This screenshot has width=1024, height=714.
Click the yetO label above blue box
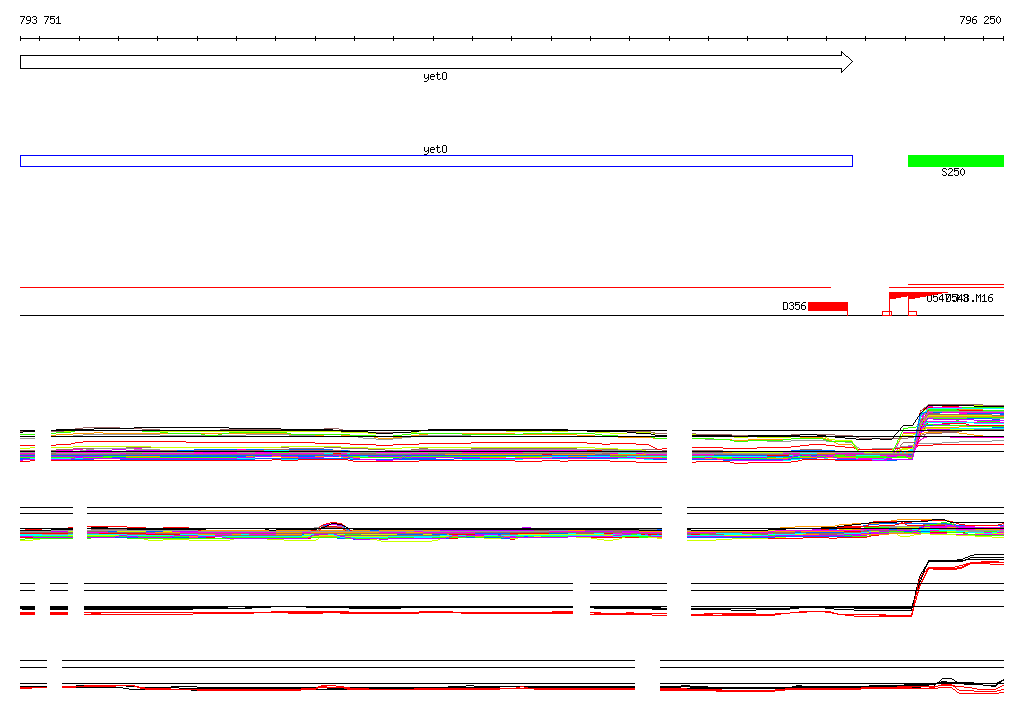pyautogui.click(x=435, y=149)
